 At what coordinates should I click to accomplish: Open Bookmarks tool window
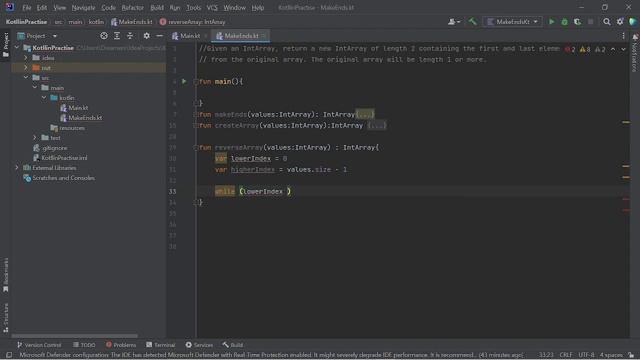pyautogui.click(x=6, y=275)
